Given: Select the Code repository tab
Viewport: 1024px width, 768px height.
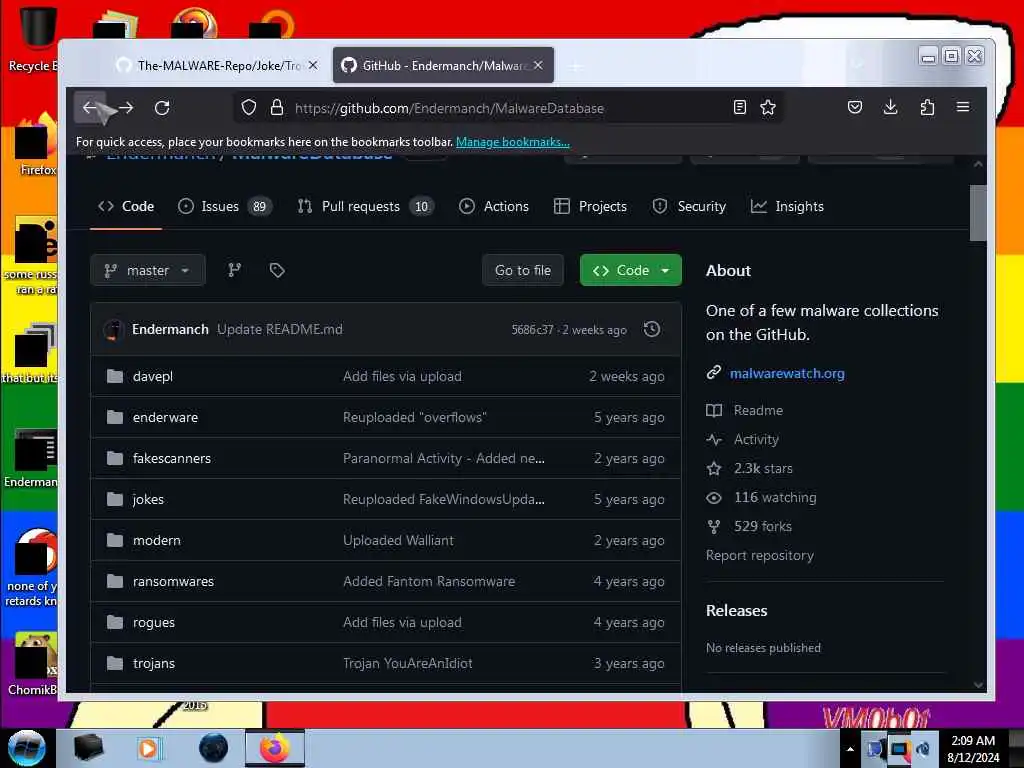Looking at the screenshot, I should (126, 206).
